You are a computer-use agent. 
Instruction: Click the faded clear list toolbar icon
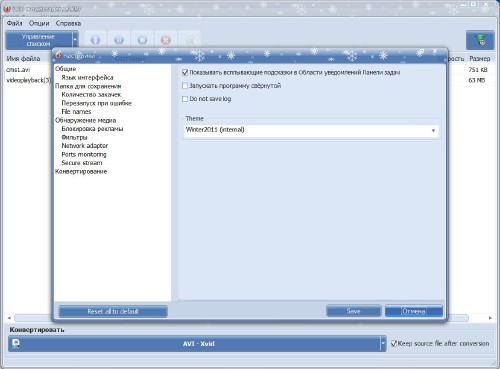pyautogui.click(x=189, y=40)
